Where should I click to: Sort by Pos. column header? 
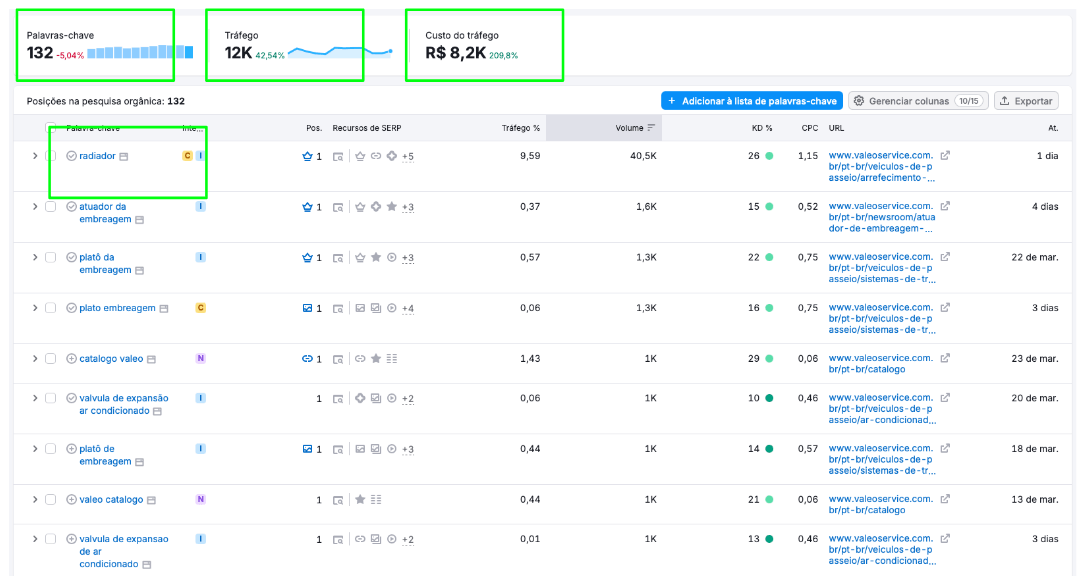click(x=314, y=128)
